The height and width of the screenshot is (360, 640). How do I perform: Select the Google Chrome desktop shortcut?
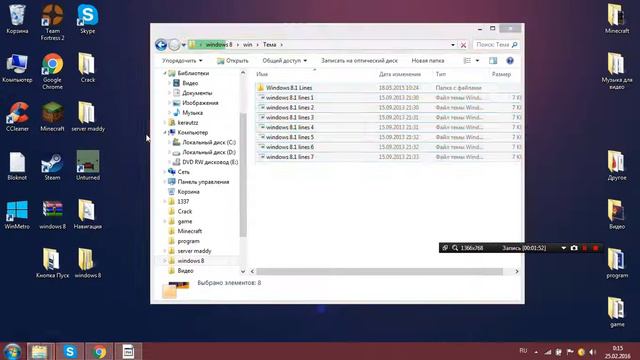coord(52,71)
